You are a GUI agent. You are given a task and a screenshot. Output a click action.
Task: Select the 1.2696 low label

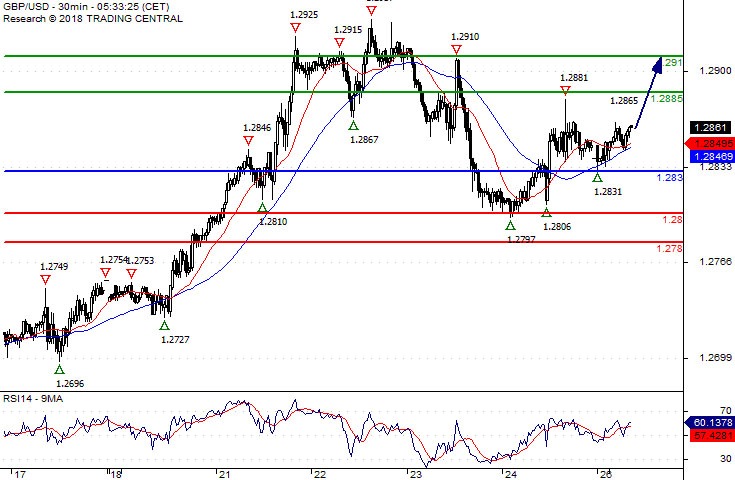click(x=70, y=383)
